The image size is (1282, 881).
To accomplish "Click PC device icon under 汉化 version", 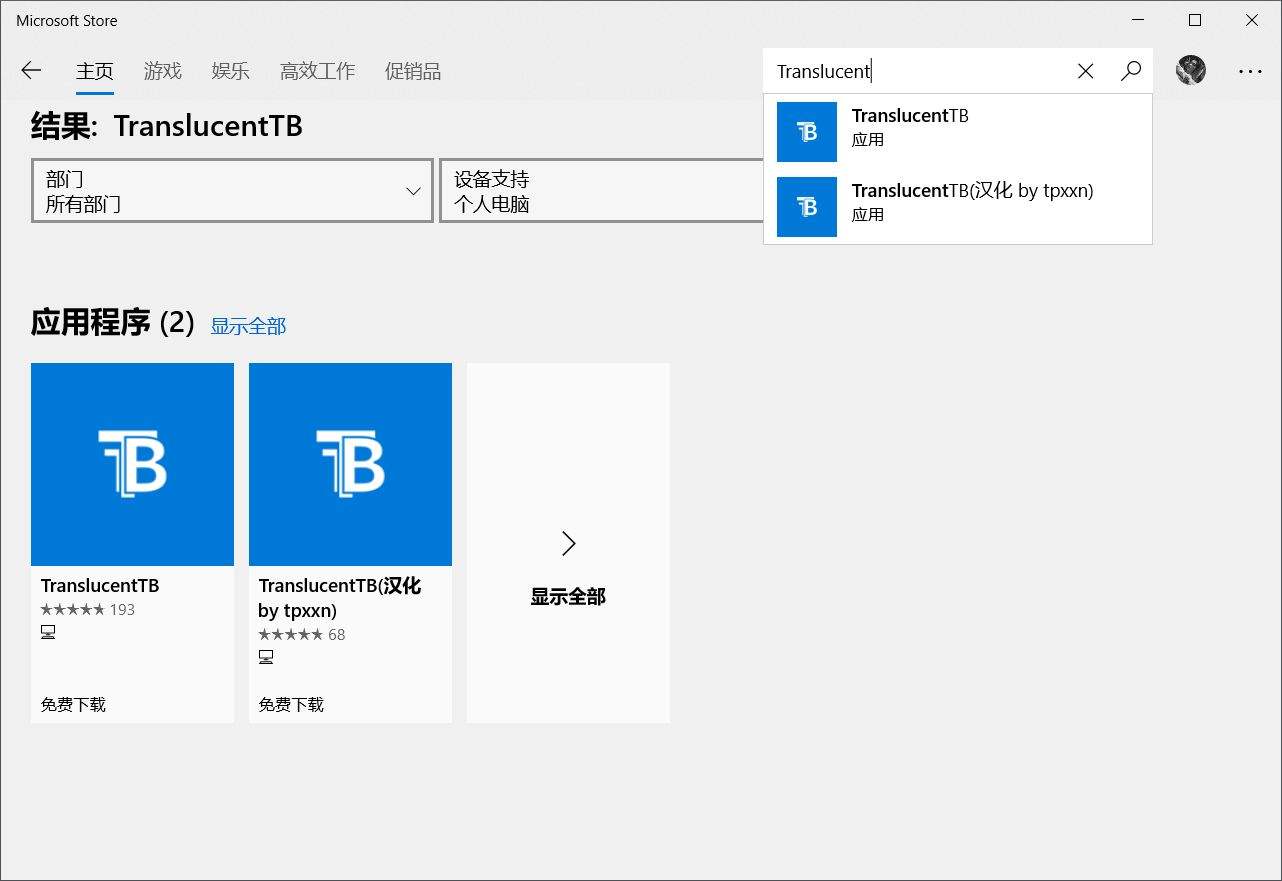I will pos(266,657).
